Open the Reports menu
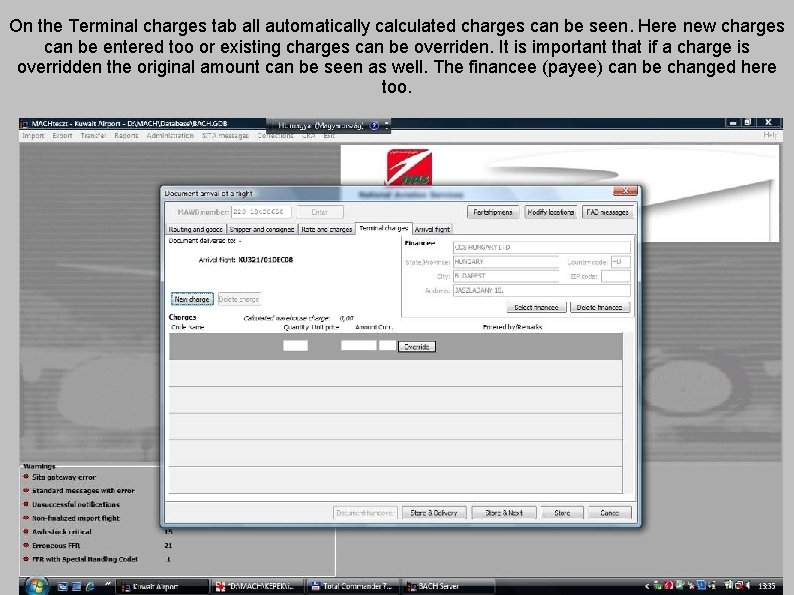This screenshot has height=595, width=794. click(126, 136)
